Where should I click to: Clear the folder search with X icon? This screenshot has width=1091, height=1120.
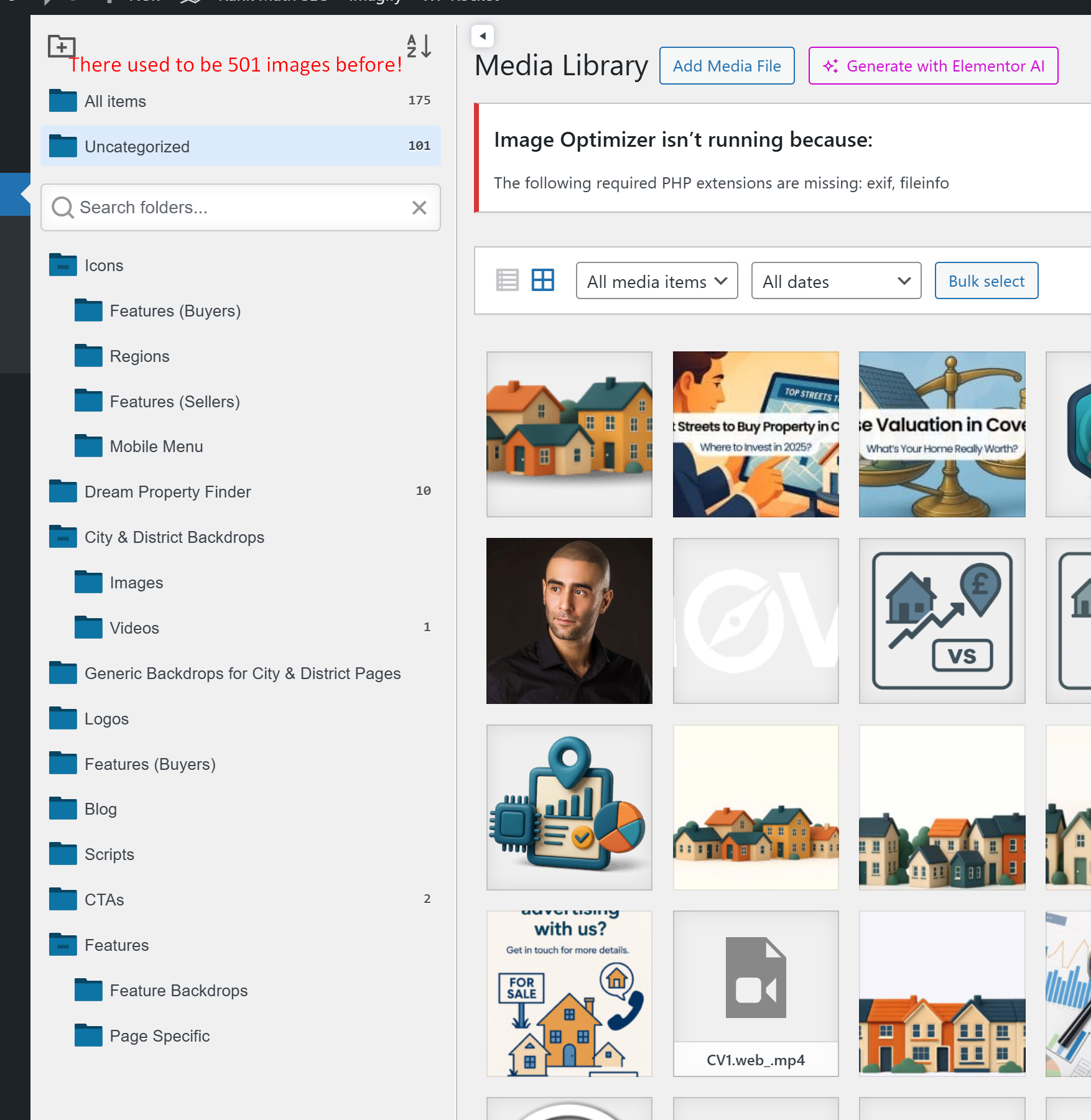point(419,208)
